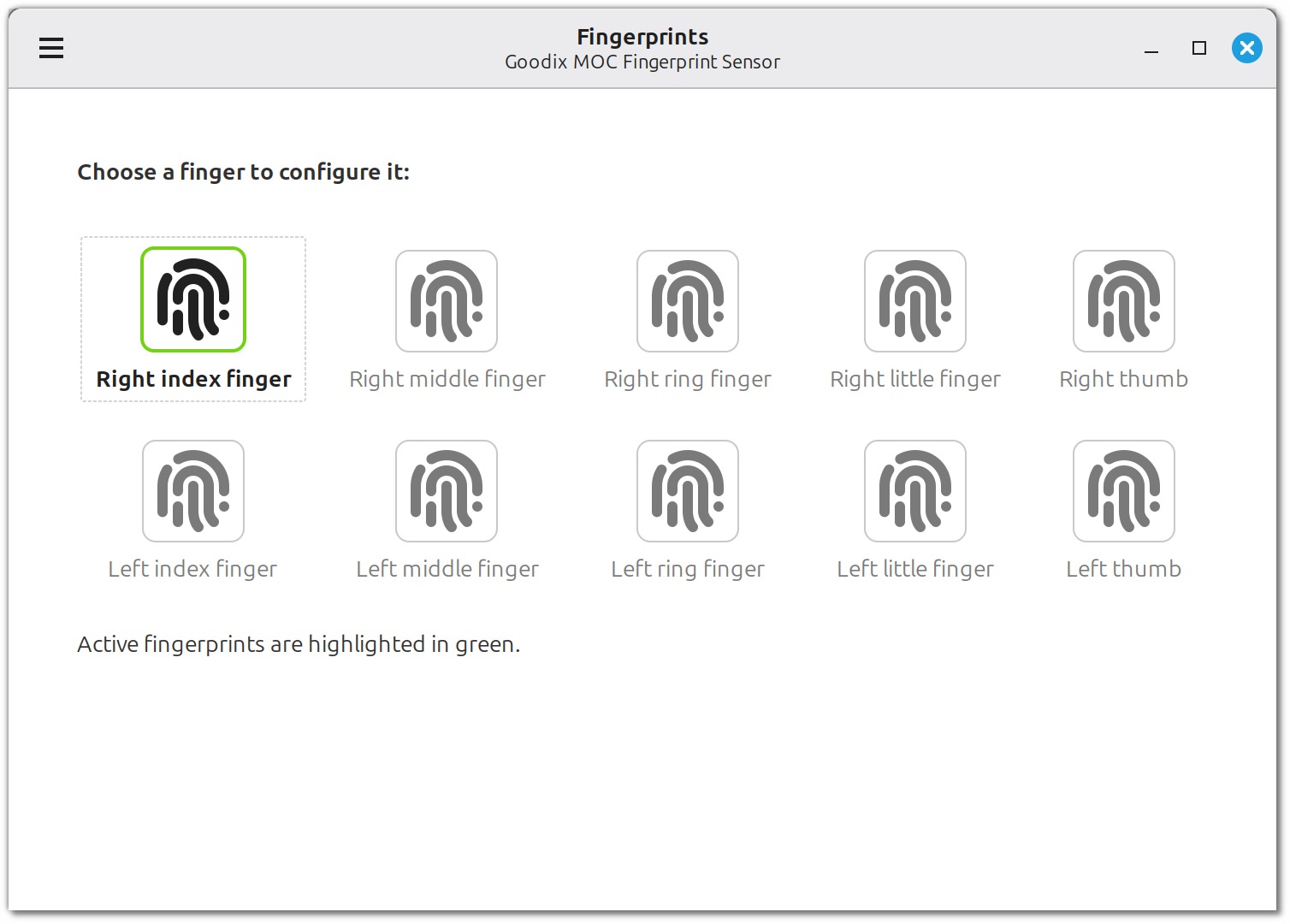Select the "Right ring finger" text label

point(688,379)
